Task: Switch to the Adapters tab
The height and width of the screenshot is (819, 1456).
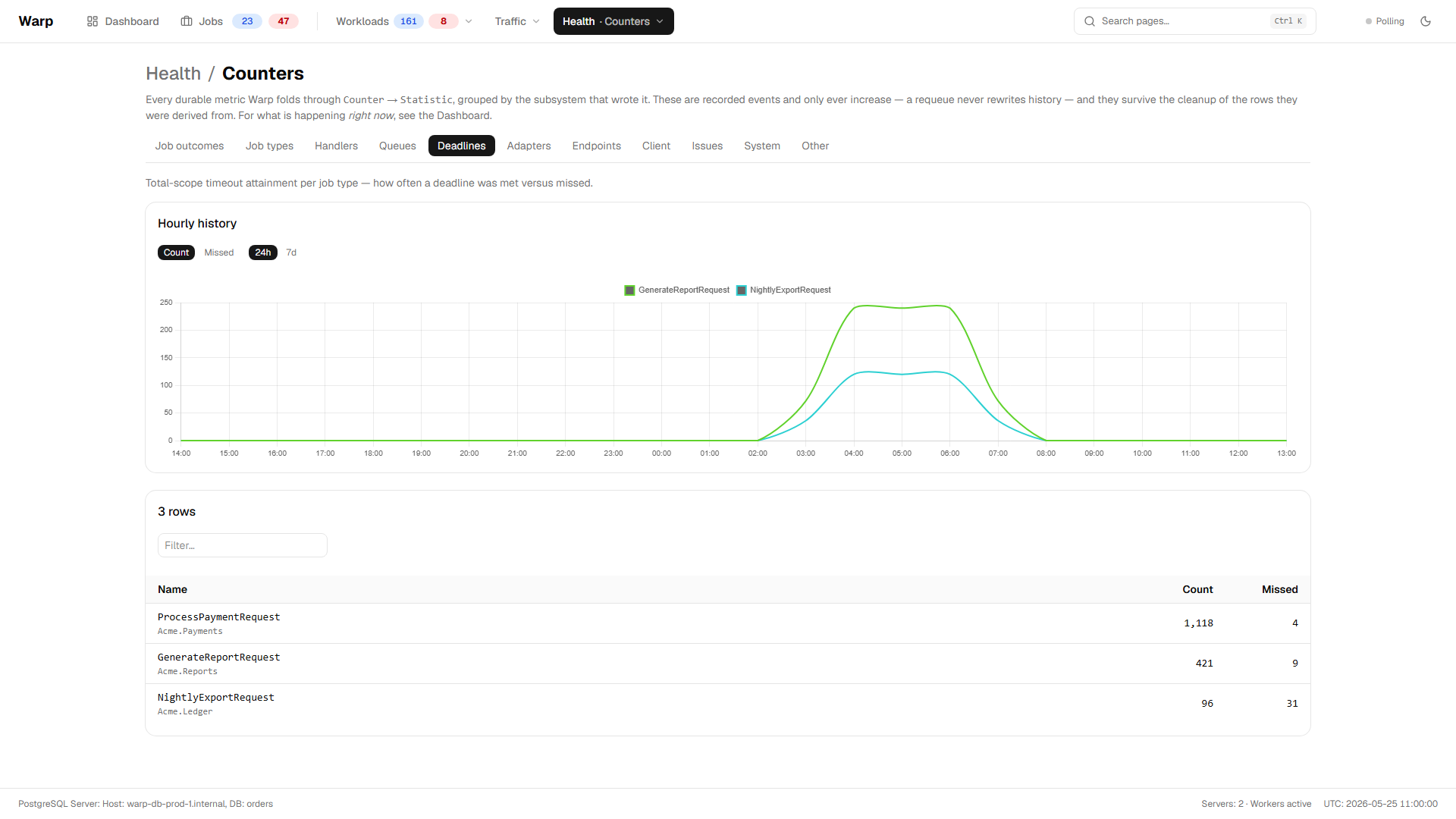Action: [x=529, y=146]
